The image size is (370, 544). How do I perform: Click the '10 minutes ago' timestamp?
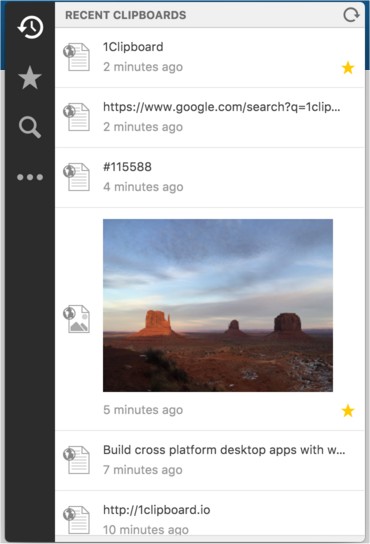coord(146,530)
